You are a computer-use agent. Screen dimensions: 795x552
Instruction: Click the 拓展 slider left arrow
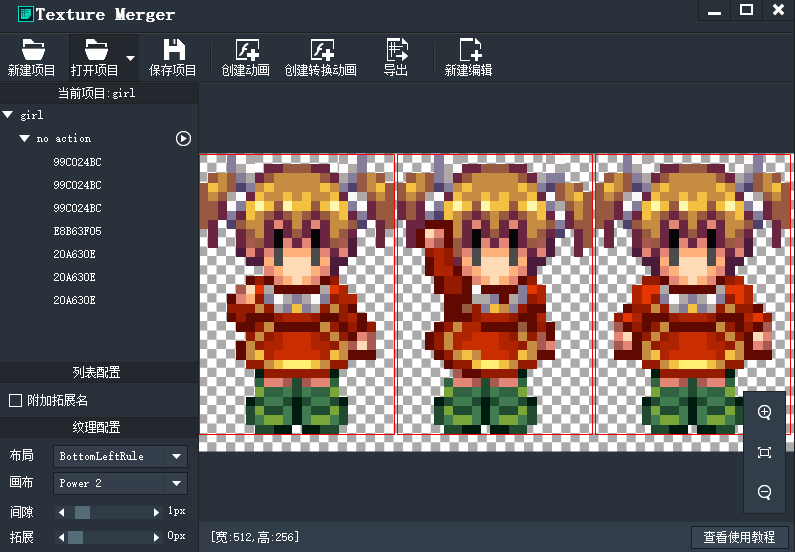61,537
